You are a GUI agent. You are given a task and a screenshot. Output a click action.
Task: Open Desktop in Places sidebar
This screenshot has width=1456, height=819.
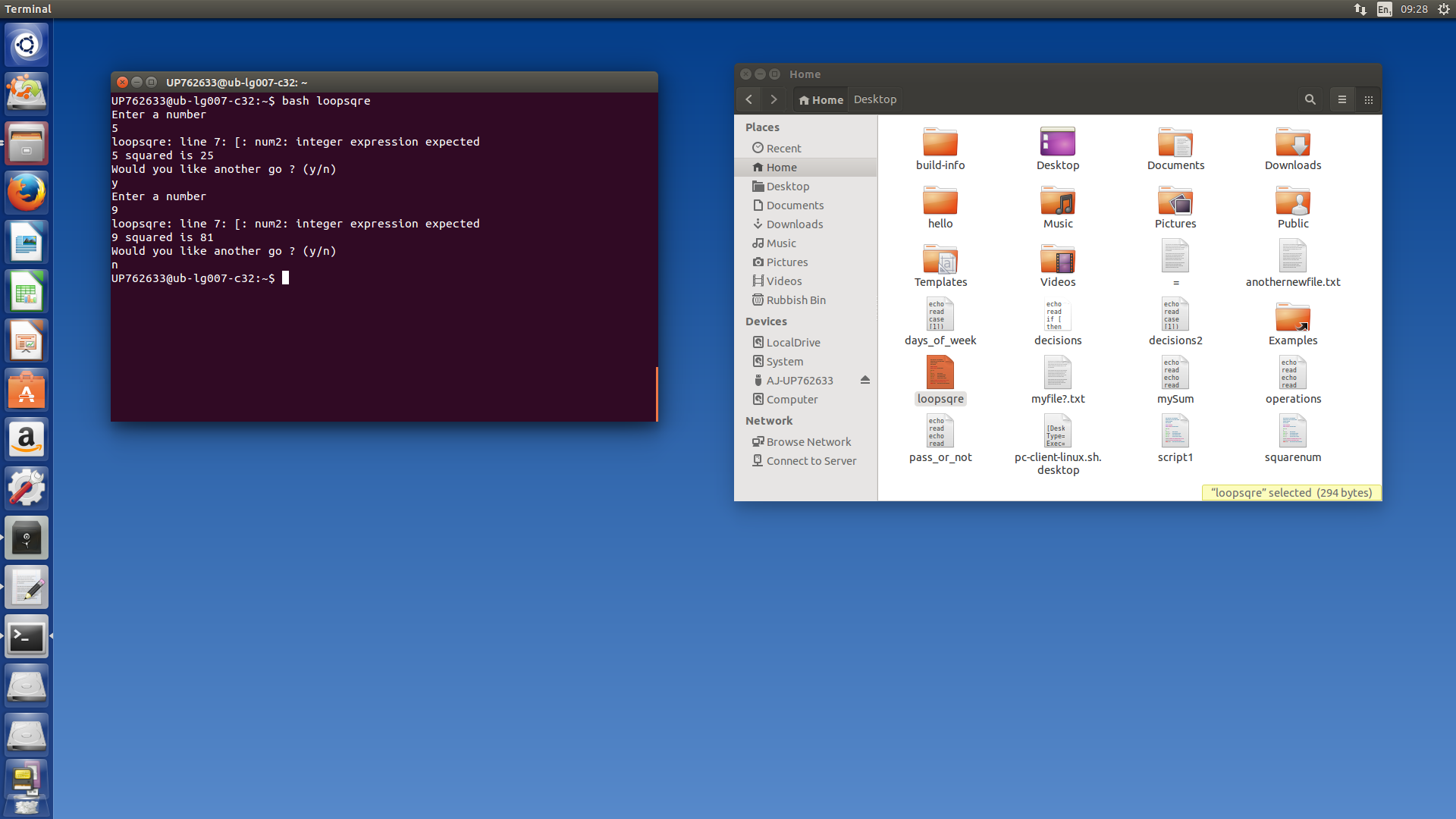[805, 187]
